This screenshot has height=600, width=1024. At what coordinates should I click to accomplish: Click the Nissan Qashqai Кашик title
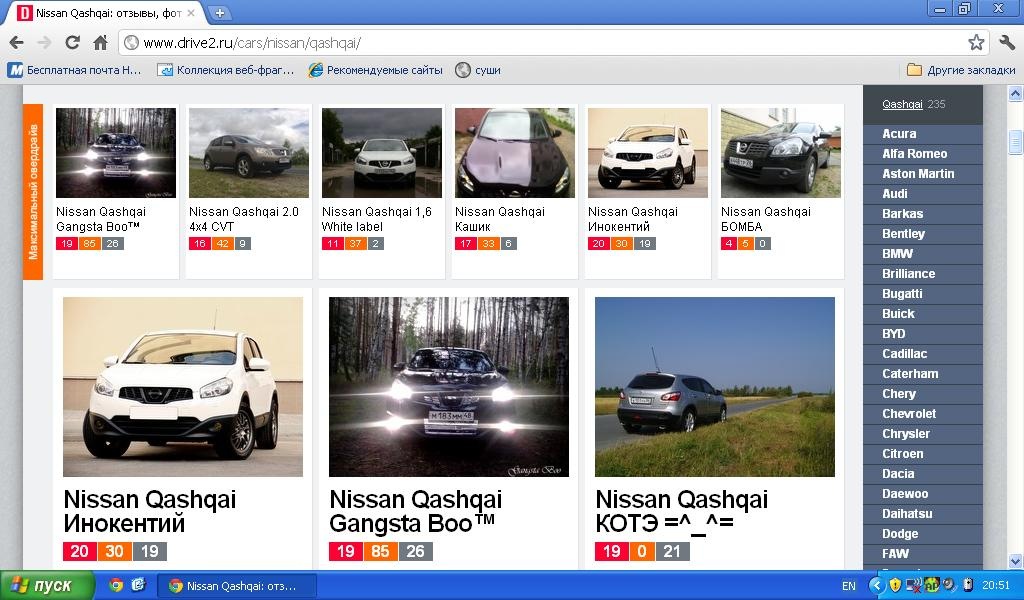[x=500, y=219]
